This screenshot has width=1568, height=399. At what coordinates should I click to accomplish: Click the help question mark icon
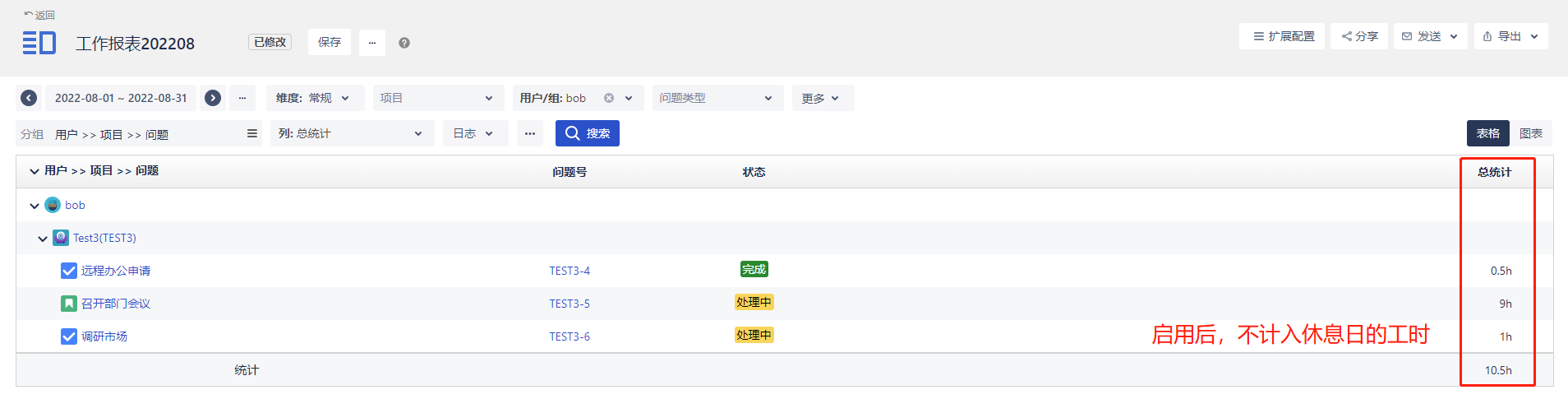coord(404,43)
